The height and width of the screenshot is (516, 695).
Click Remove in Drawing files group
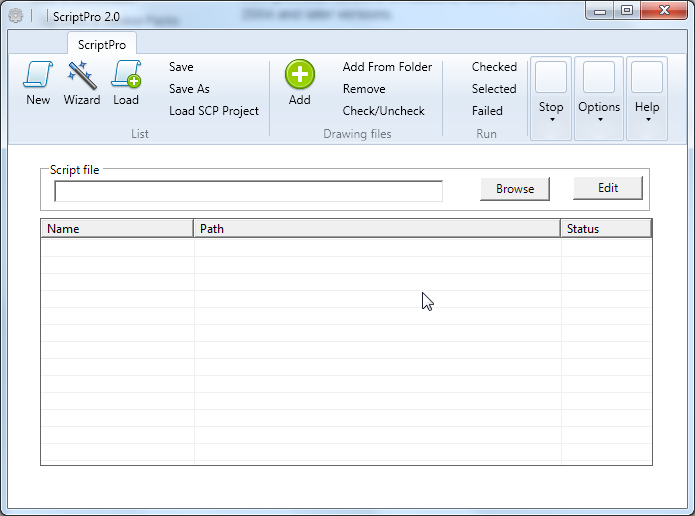pos(364,89)
